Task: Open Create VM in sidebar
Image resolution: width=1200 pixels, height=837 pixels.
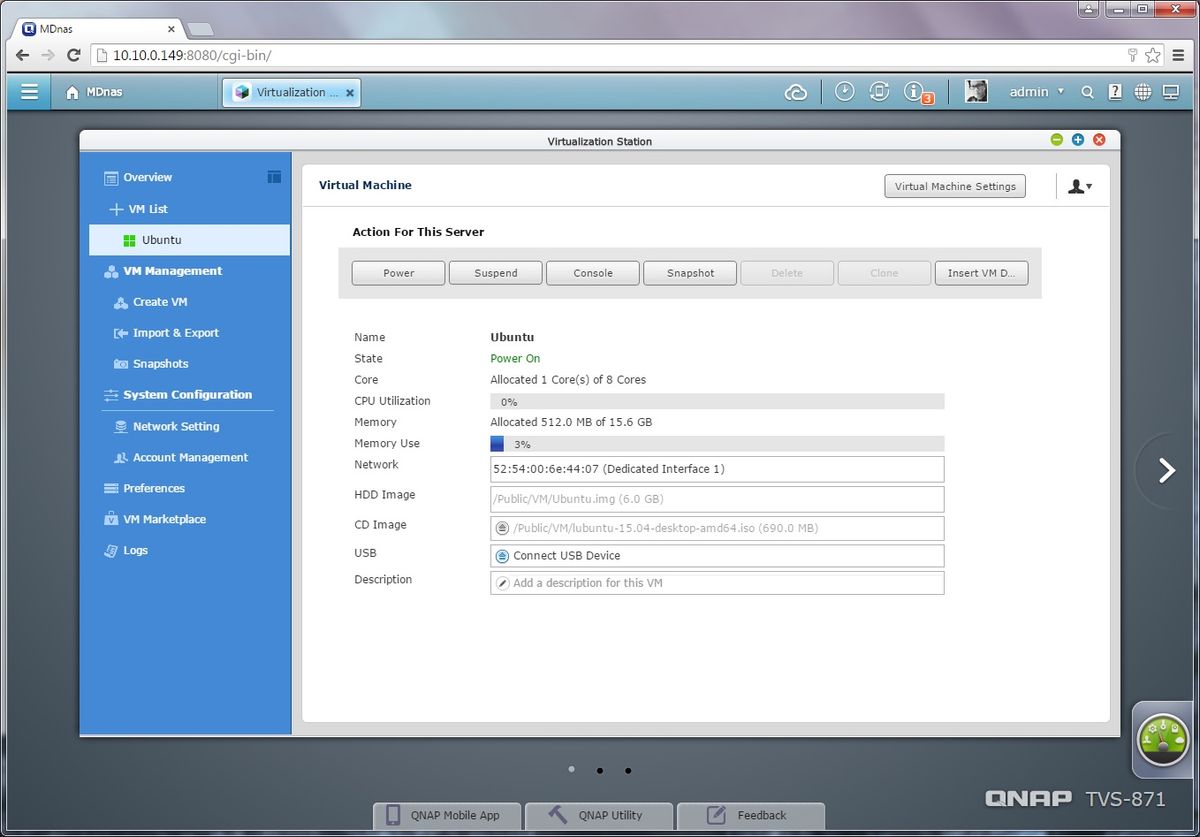Action: click(x=159, y=302)
